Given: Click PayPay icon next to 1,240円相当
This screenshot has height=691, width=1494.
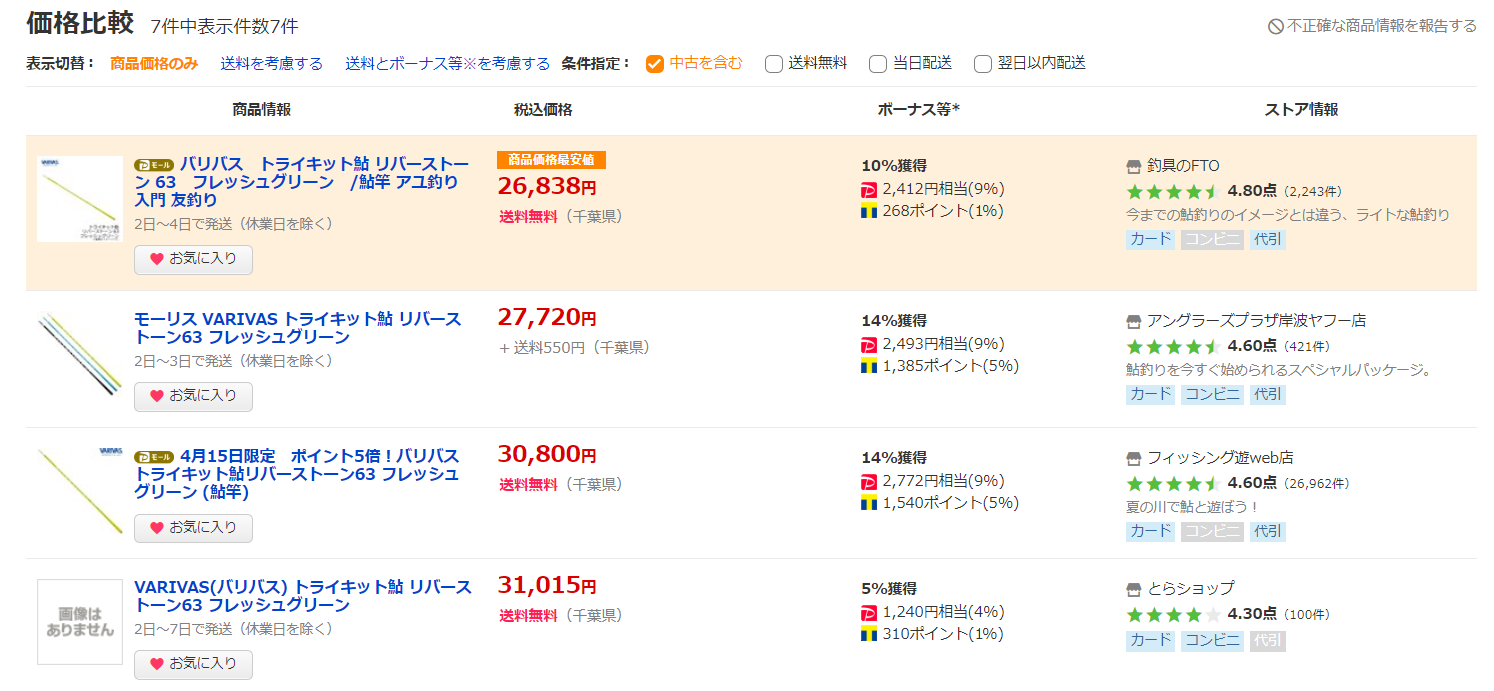Looking at the screenshot, I should click(869, 612).
